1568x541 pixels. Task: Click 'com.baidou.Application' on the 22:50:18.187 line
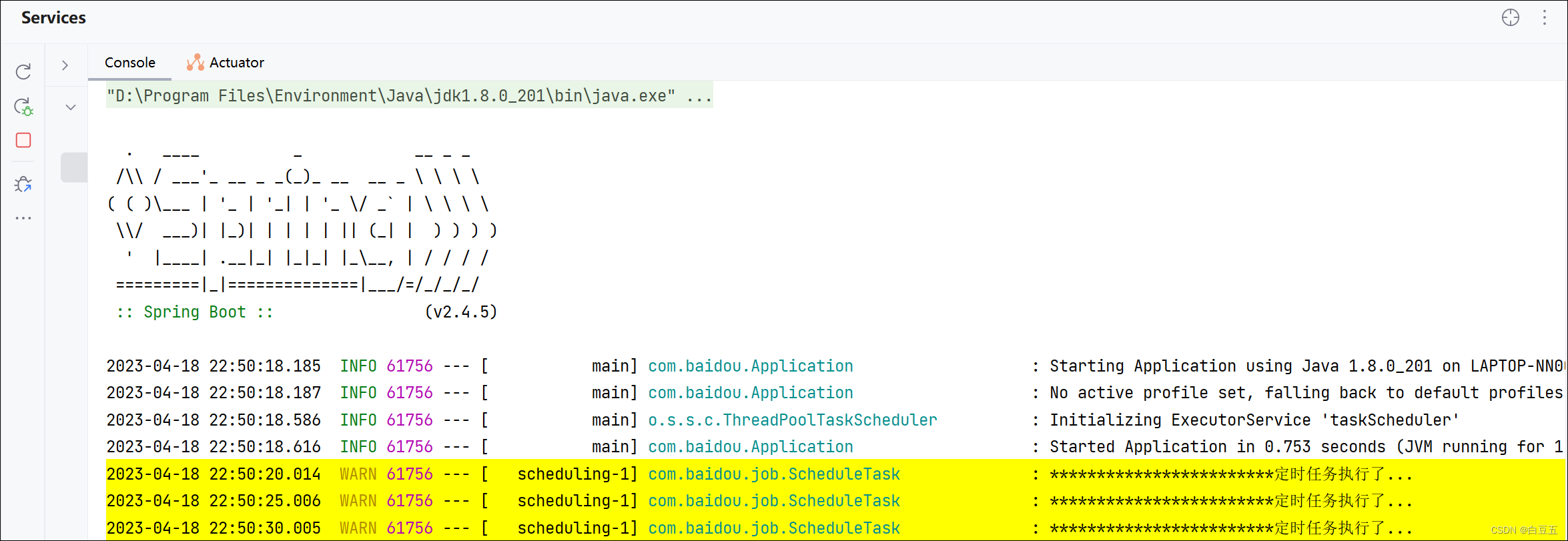[751, 393]
